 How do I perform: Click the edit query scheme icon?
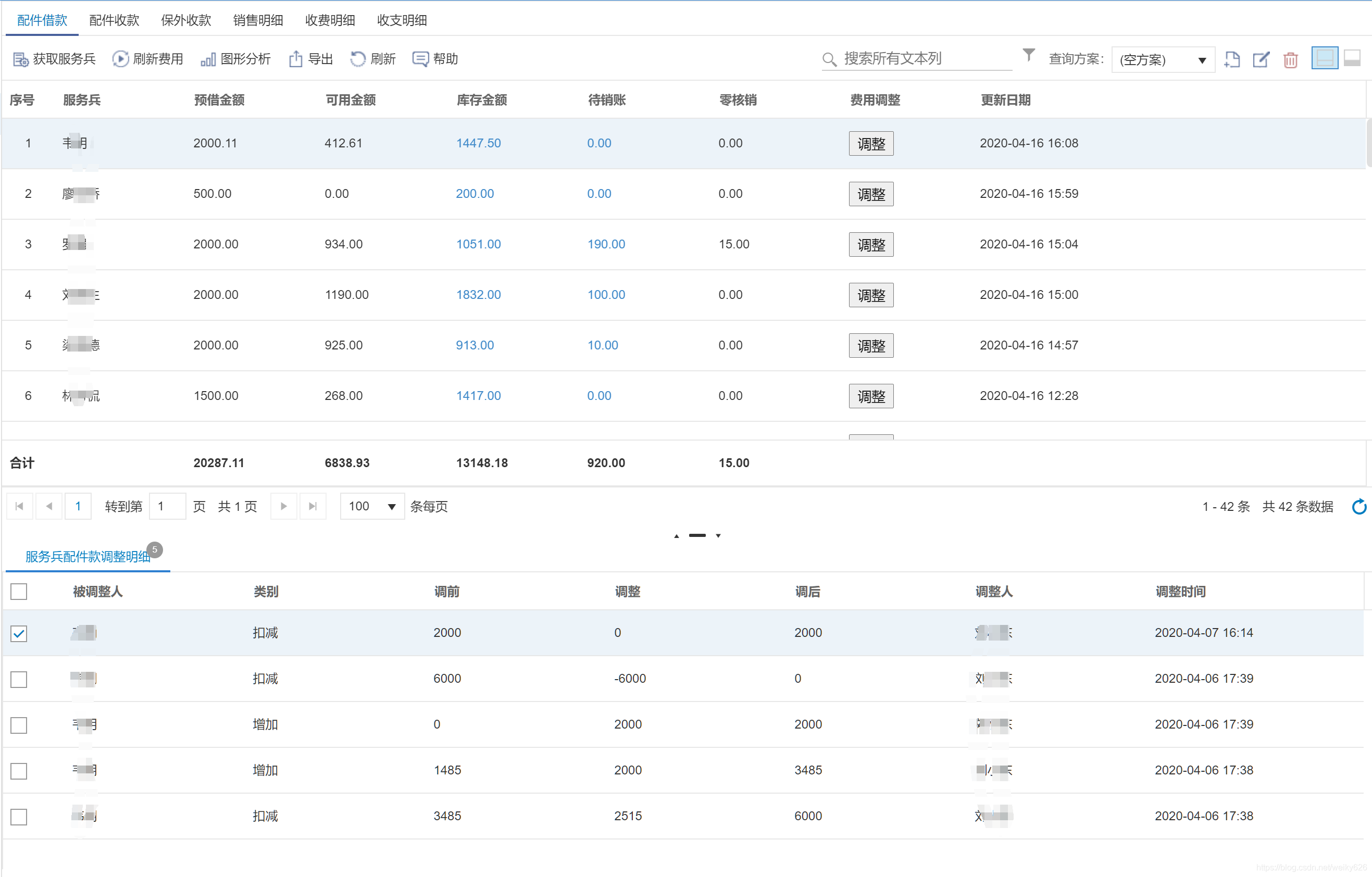(1261, 60)
